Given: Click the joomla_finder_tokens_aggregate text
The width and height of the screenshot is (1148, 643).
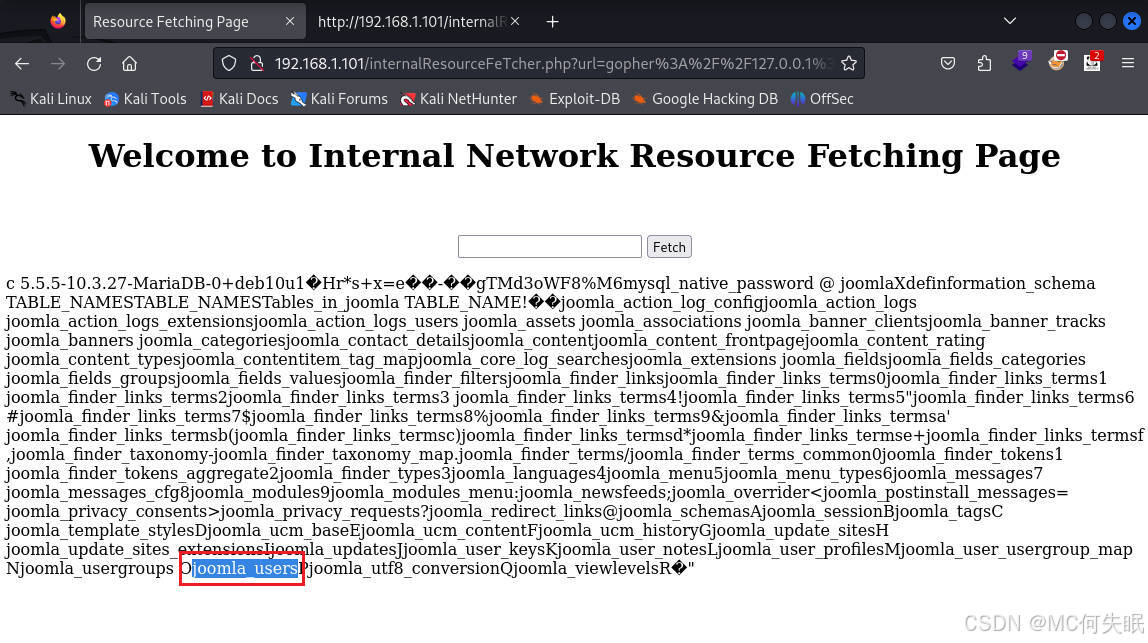Looking at the screenshot, I should [x=138, y=473].
